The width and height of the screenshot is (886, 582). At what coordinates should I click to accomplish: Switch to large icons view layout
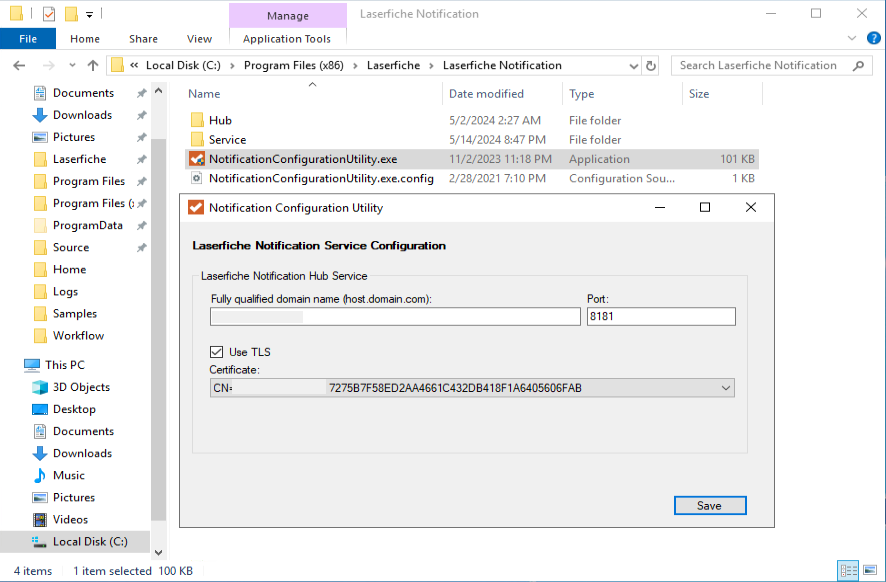870,571
